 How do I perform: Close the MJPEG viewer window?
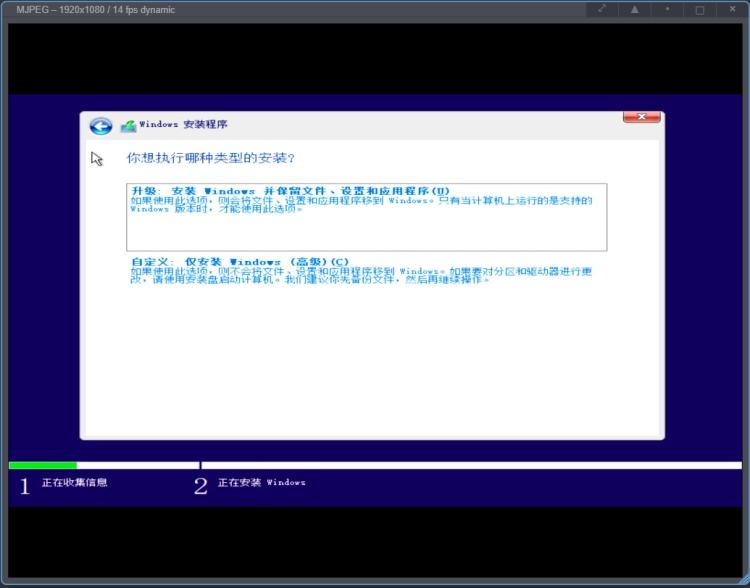(732, 9)
